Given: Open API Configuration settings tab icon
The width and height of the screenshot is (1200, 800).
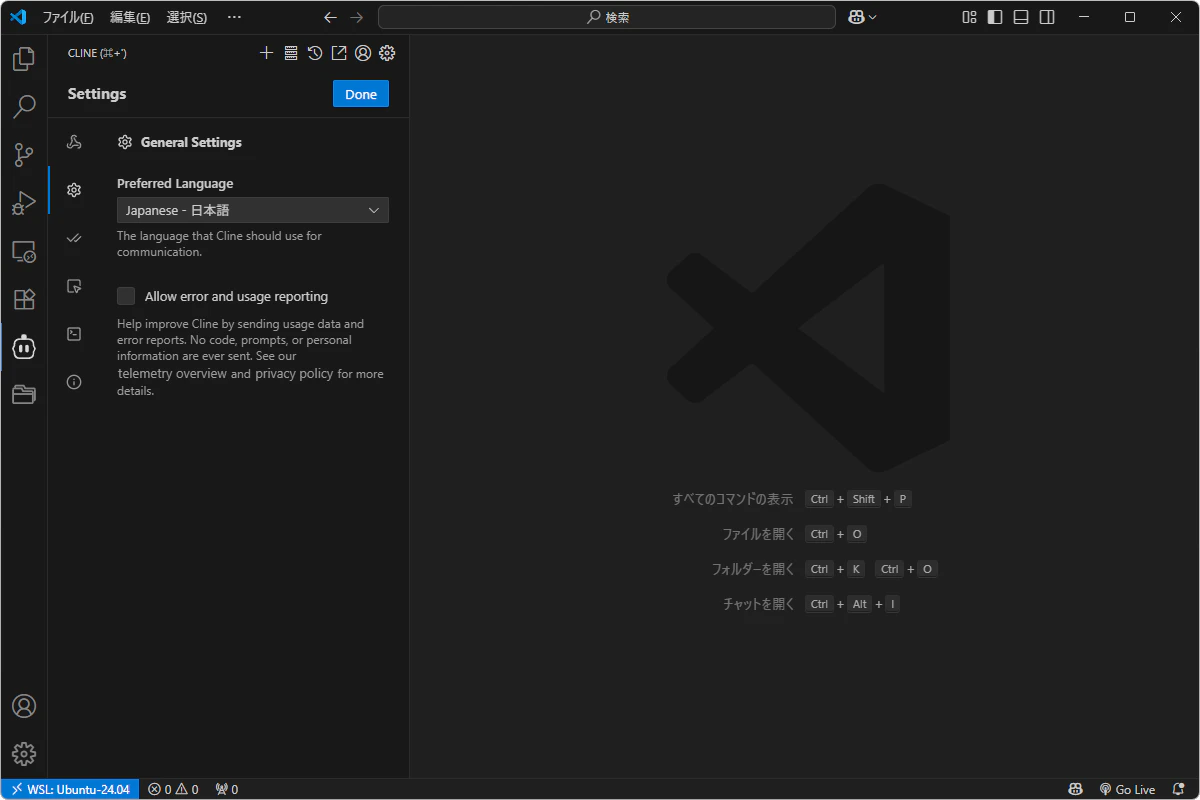Looking at the screenshot, I should pyautogui.click(x=74, y=142).
